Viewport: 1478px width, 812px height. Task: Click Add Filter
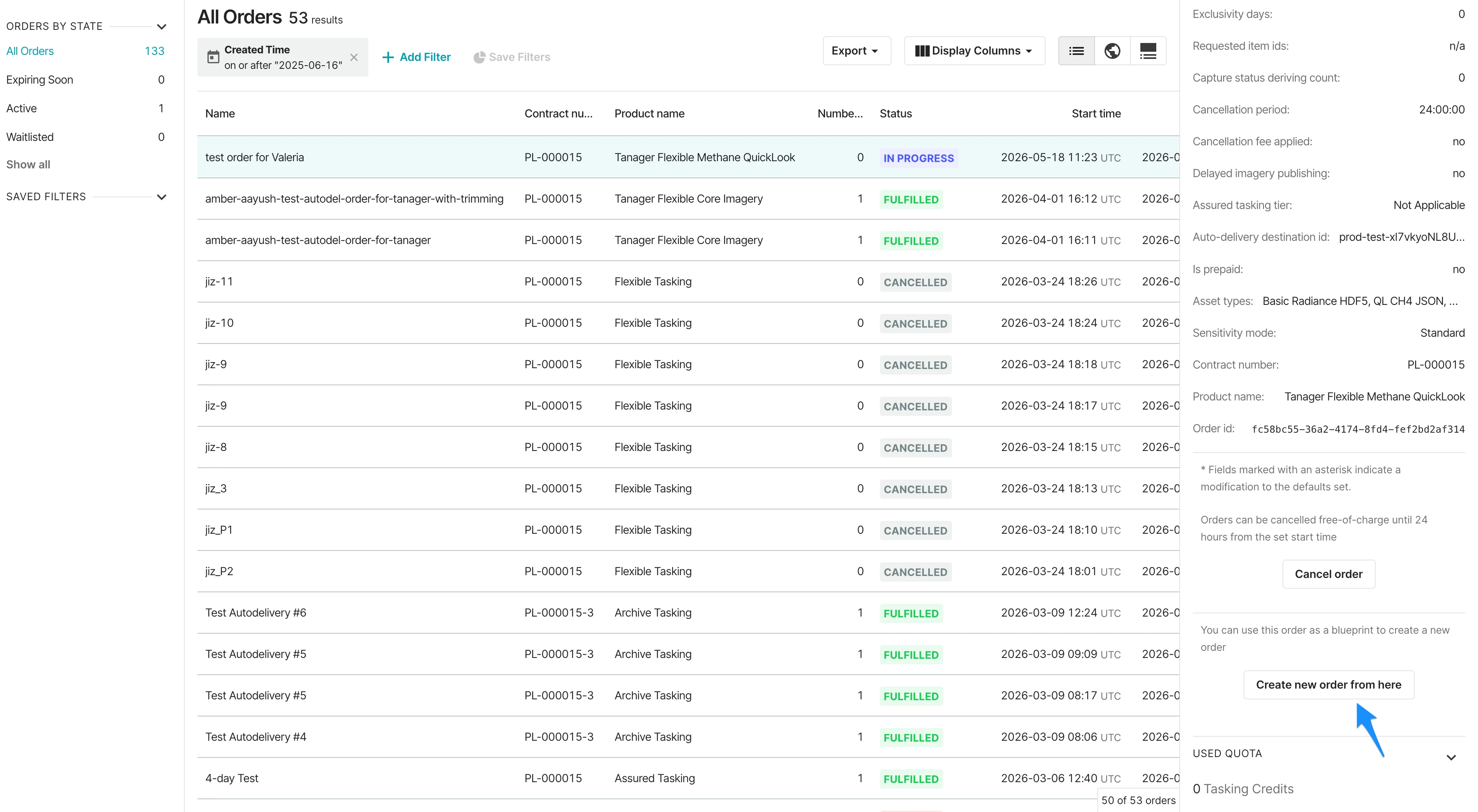[x=416, y=57]
